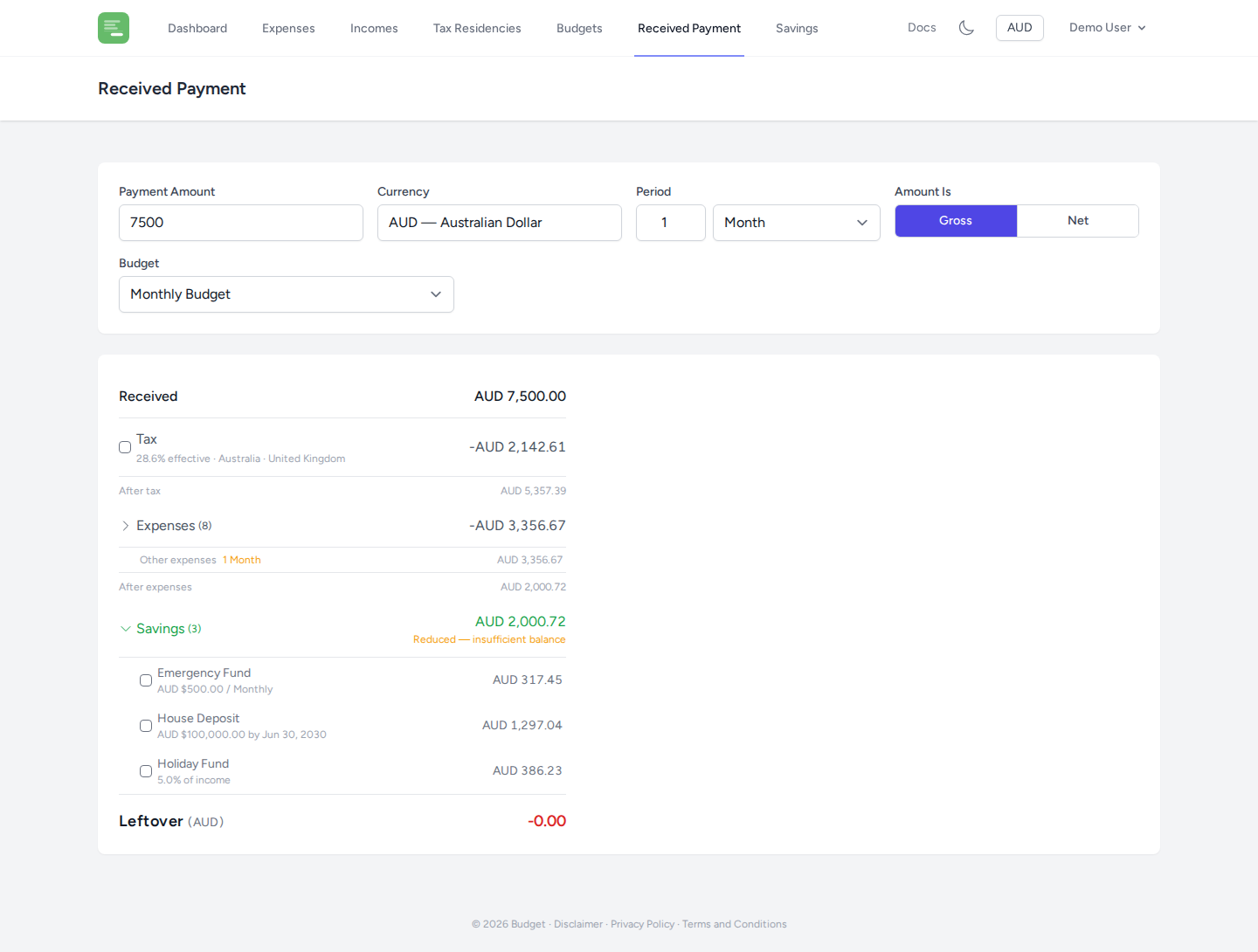Go to the Dashboard tab
The image size is (1258, 952).
pos(197,28)
